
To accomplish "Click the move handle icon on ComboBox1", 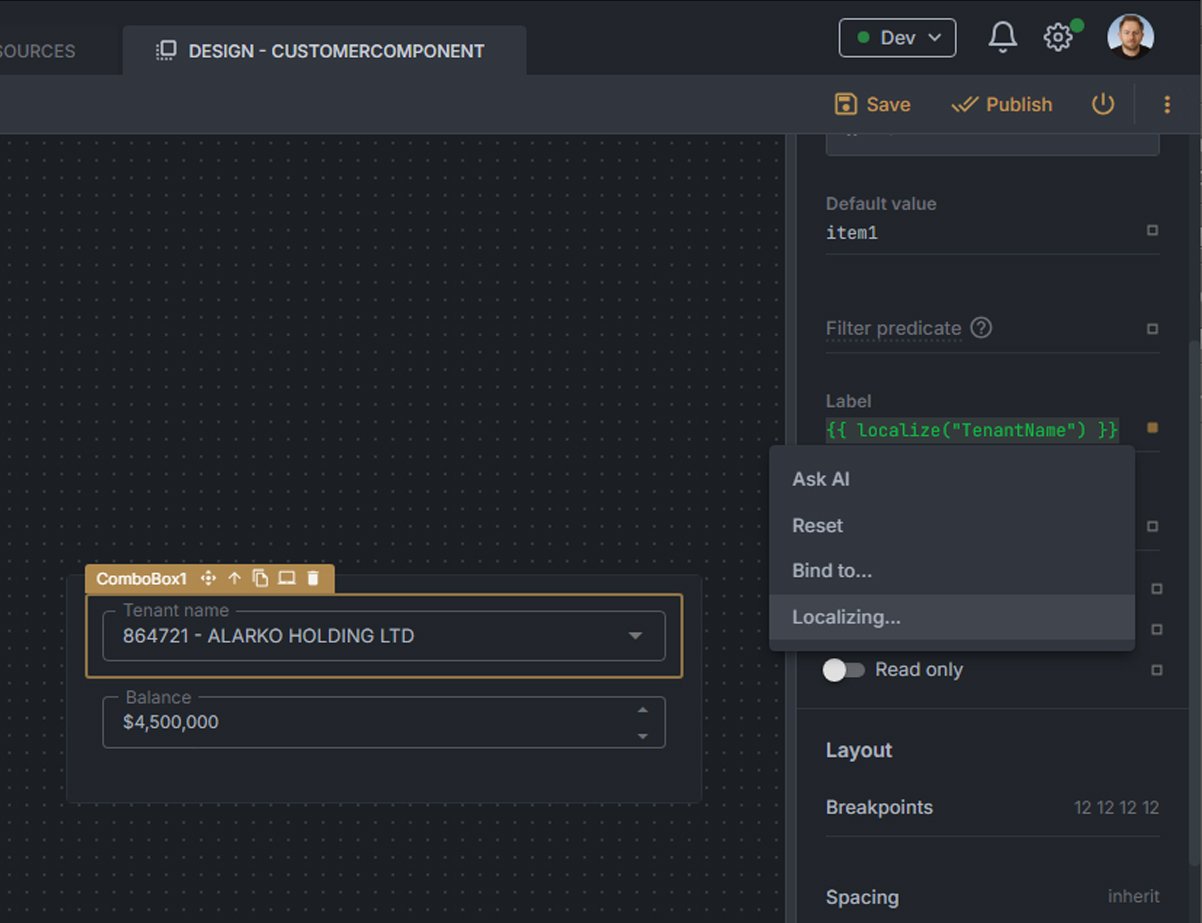I will [x=208, y=578].
